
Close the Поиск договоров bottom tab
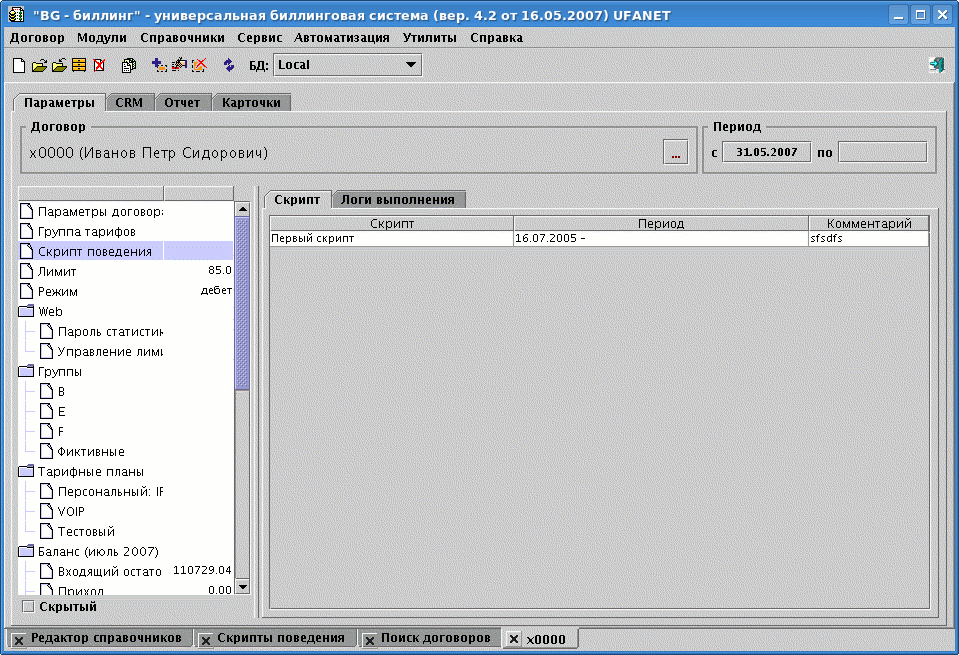(368, 639)
